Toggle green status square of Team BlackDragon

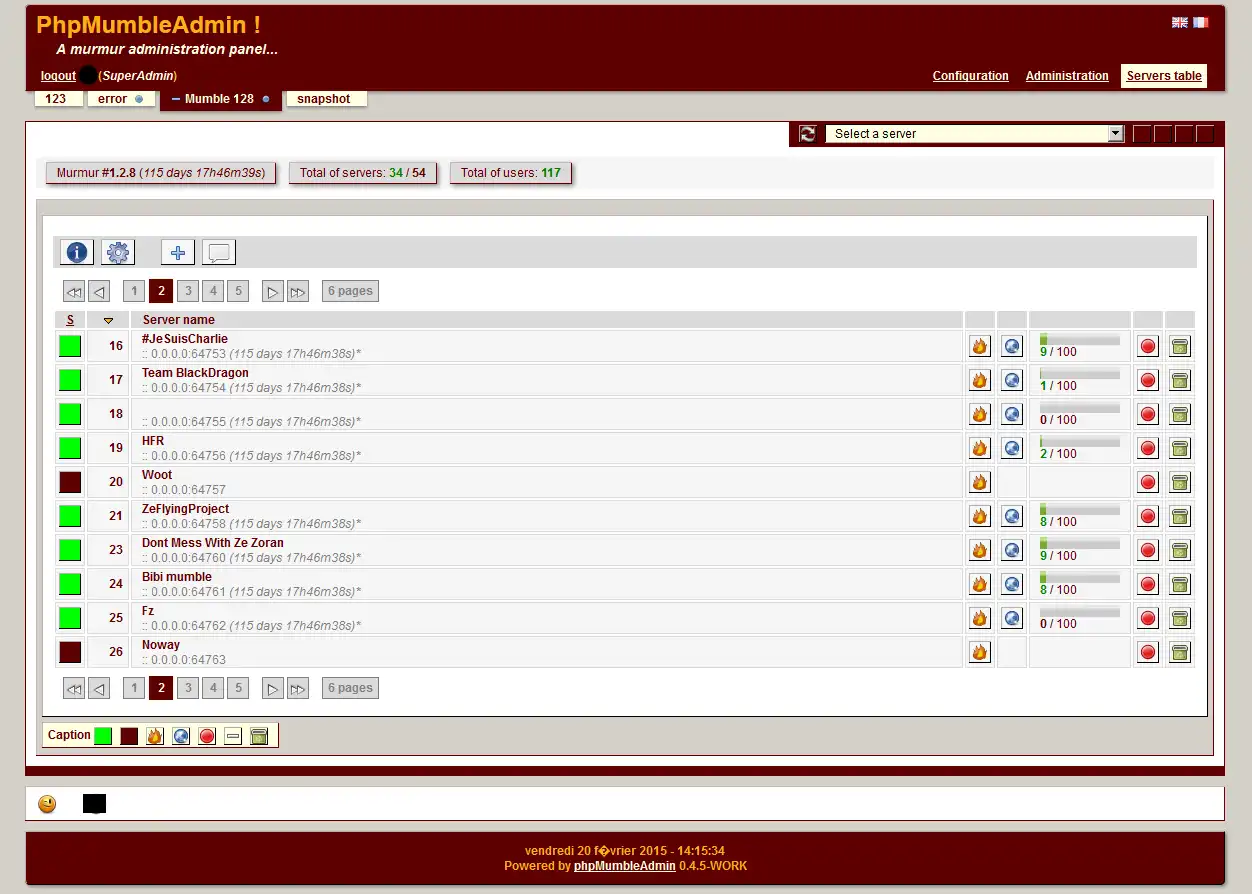(70, 380)
